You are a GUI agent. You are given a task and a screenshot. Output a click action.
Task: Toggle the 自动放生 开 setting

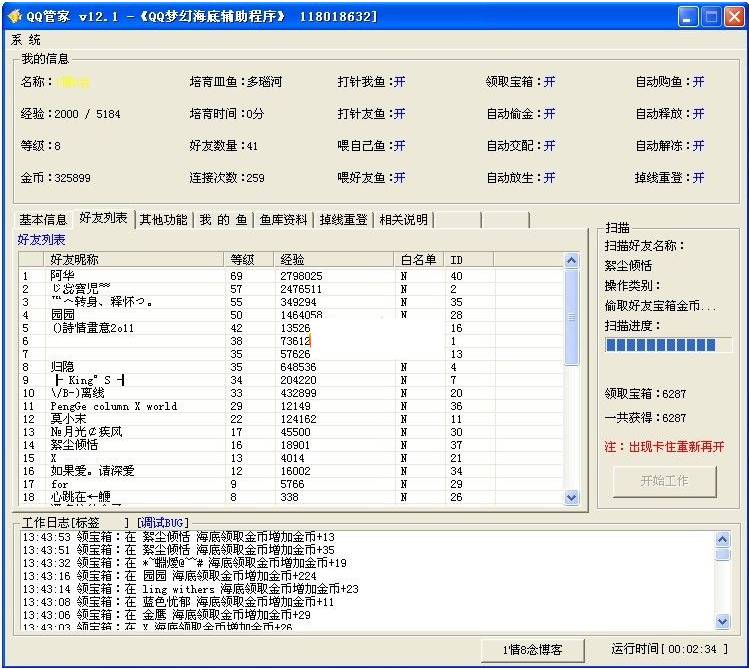pyautogui.click(x=549, y=178)
